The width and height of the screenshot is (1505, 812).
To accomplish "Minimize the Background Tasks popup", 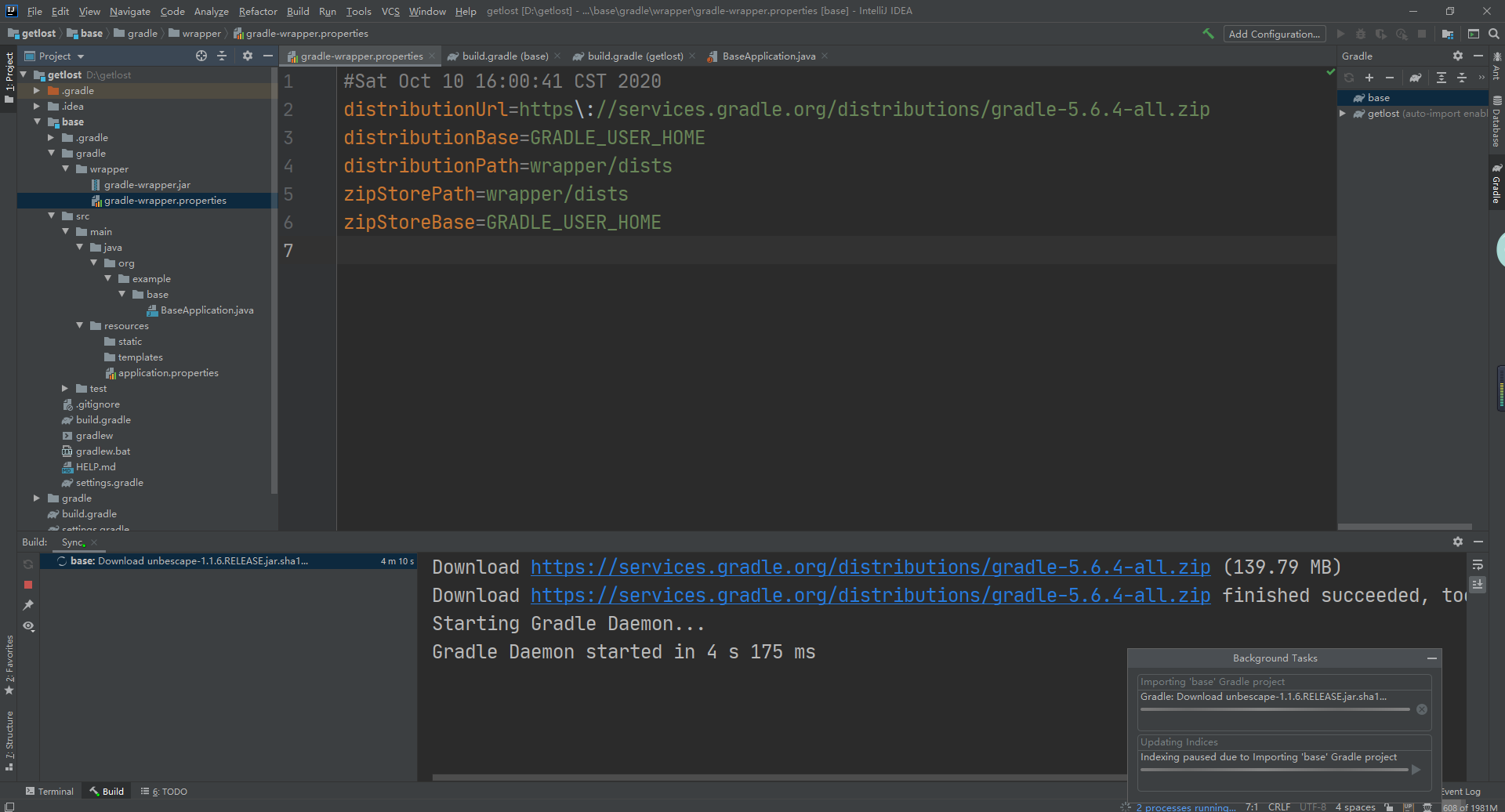I will pos(1432,658).
